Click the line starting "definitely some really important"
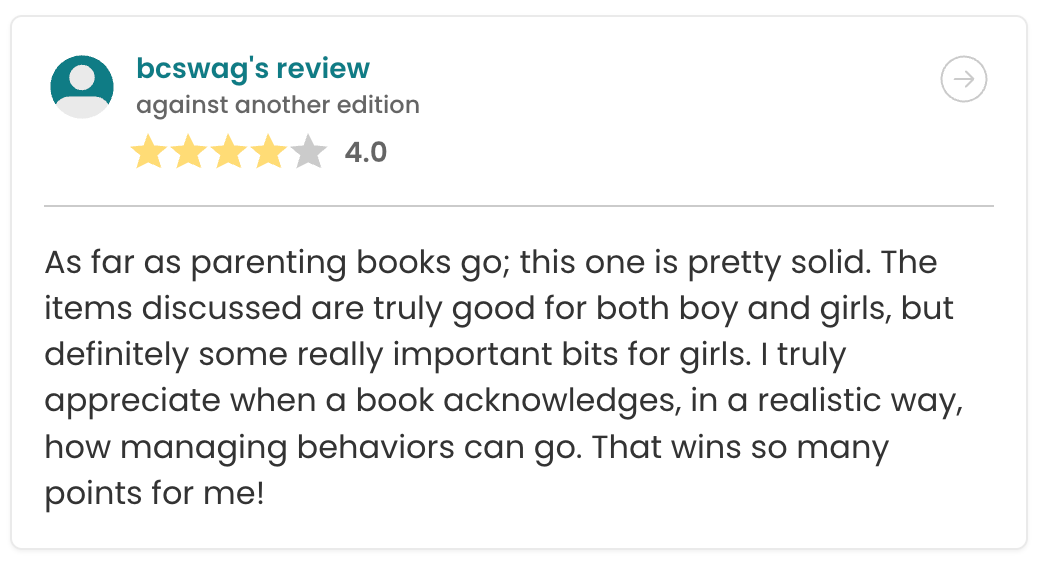 coord(445,355)
